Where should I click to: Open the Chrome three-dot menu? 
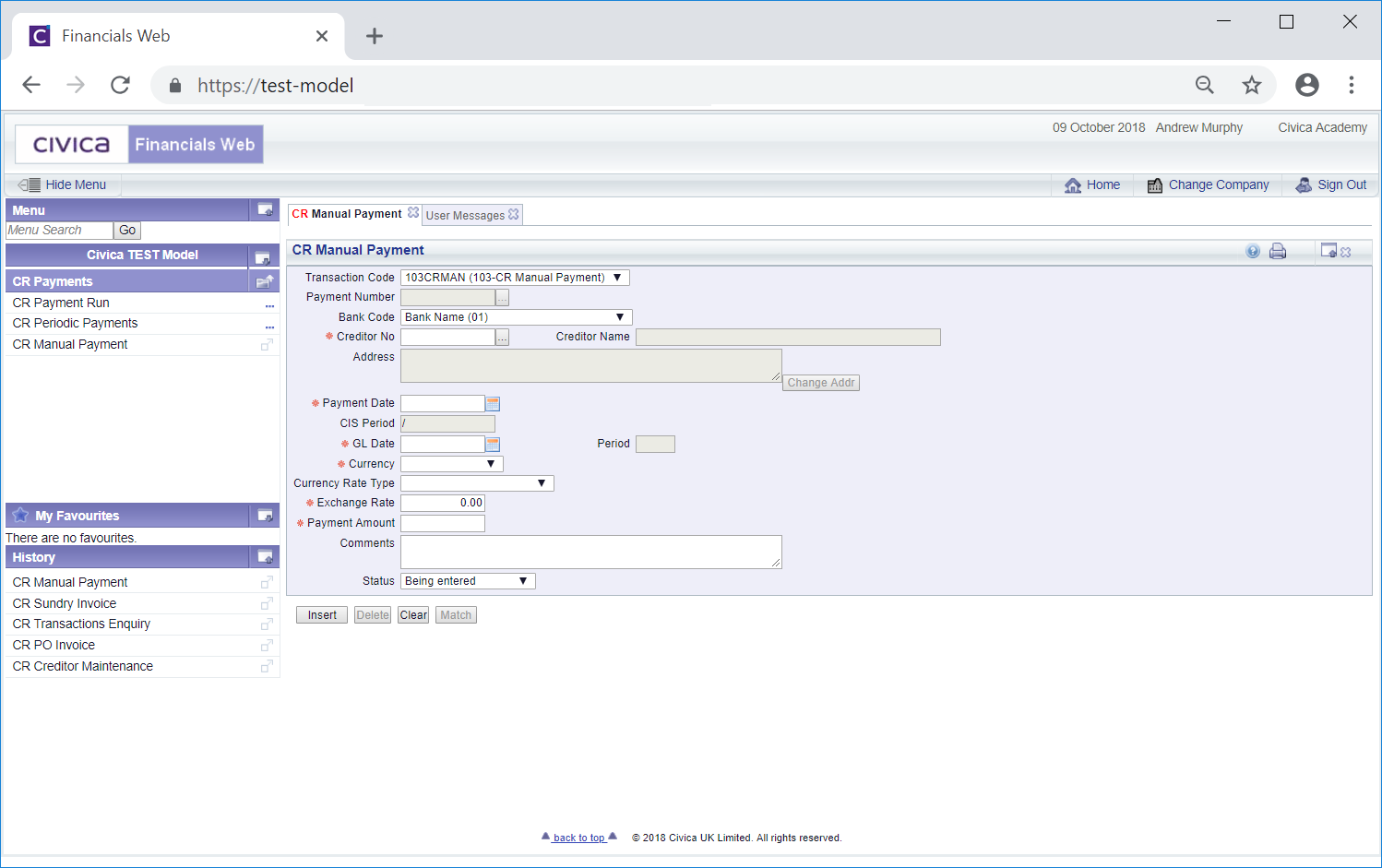(1352, 85)
